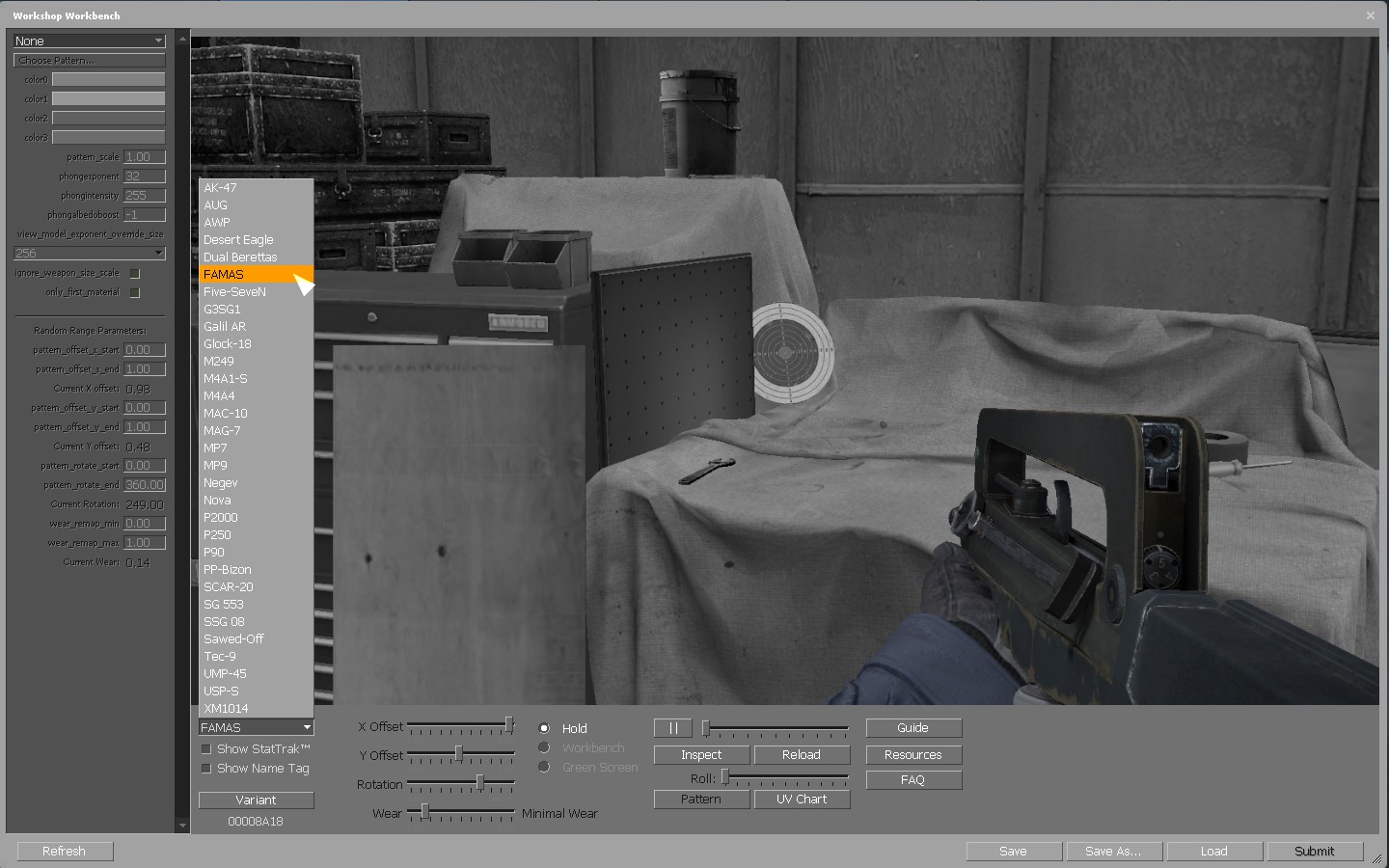Open the UV Chart view
Viewport: 1389px width, 868px height.
pyautogui.click(x=802, y=800)
